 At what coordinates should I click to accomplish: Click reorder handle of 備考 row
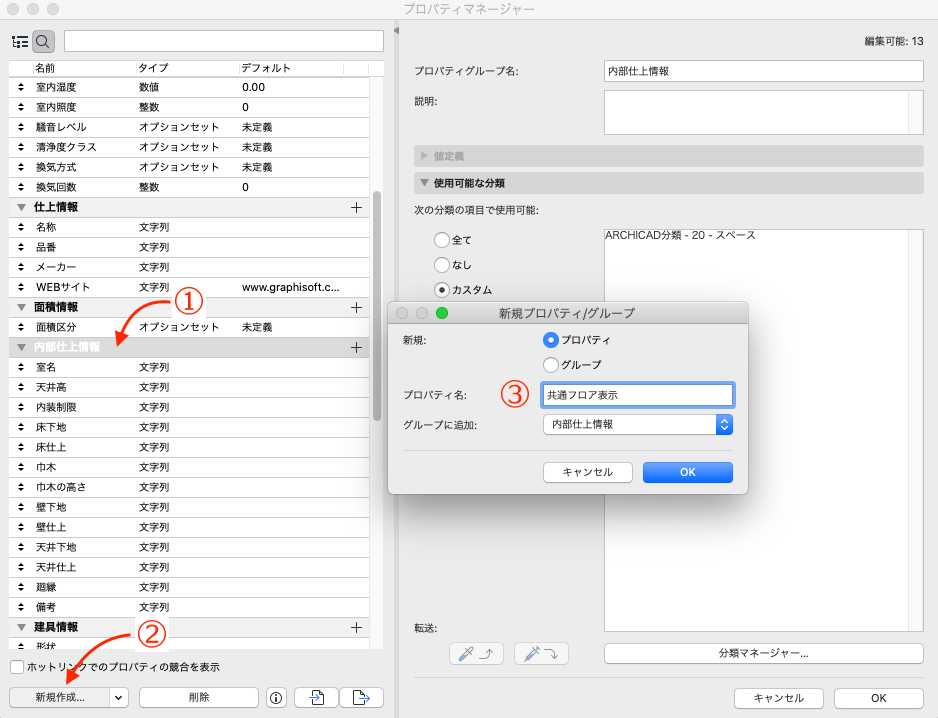[21, 607]
